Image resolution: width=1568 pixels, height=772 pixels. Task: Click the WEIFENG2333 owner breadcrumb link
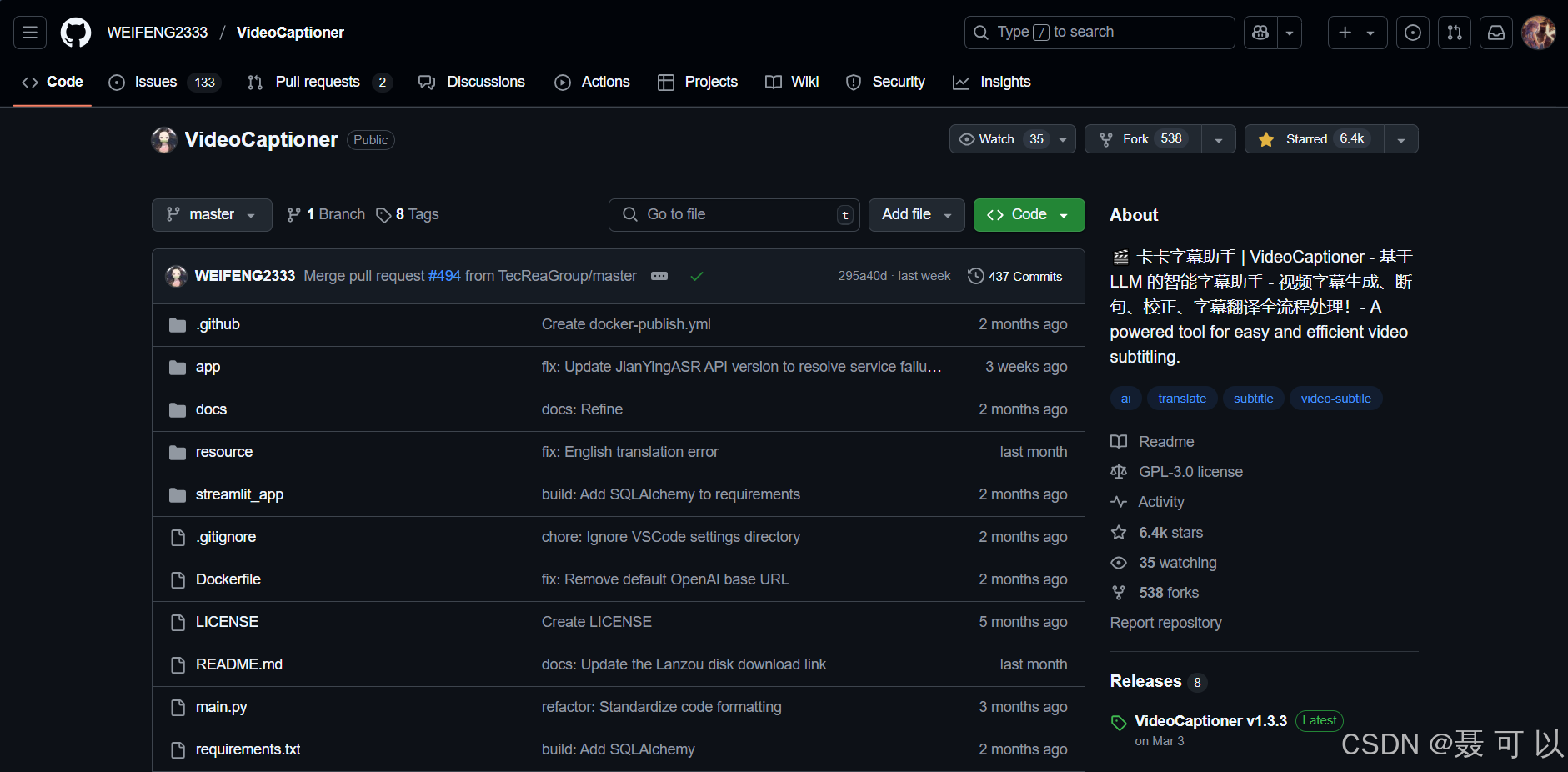pyautogui.click(x=158, y=33)
